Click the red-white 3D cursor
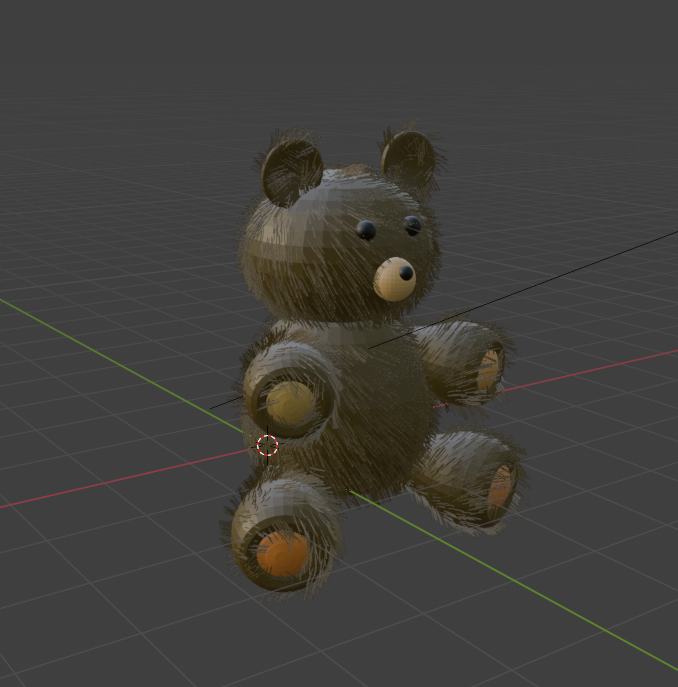This screenshot has width=678, height=687. click(267, 446)
